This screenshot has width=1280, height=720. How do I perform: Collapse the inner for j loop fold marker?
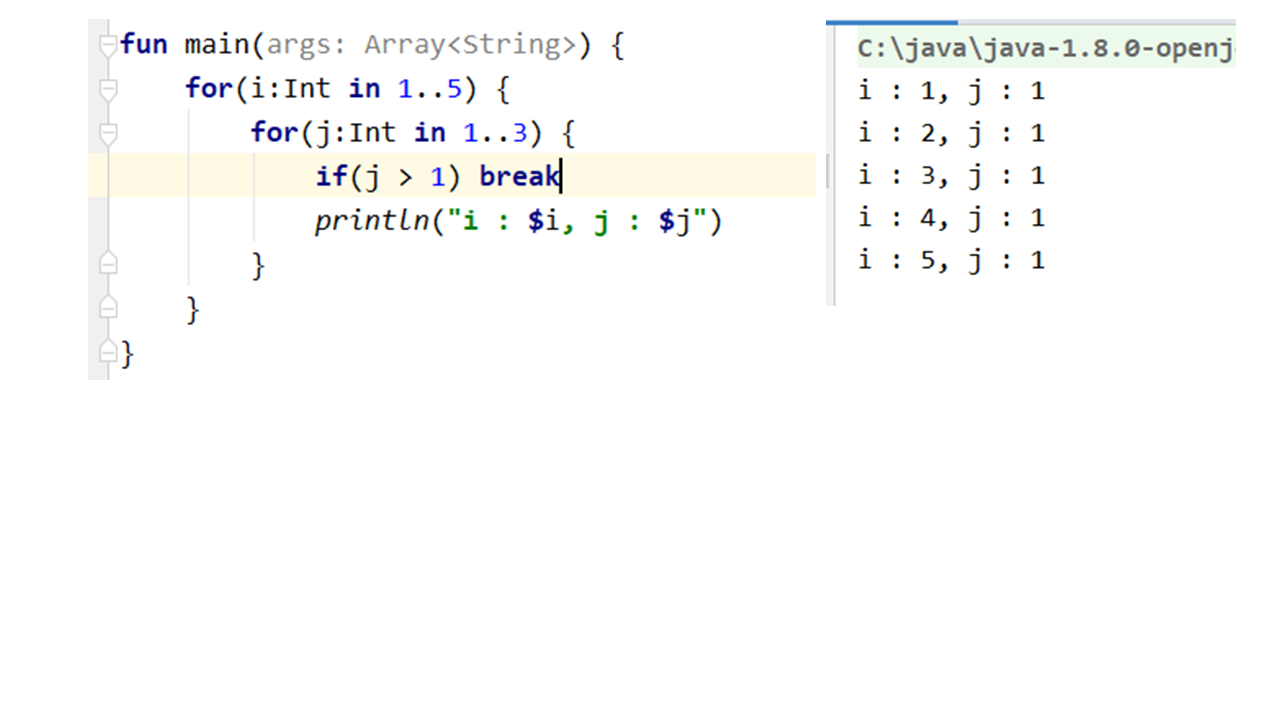108,133
